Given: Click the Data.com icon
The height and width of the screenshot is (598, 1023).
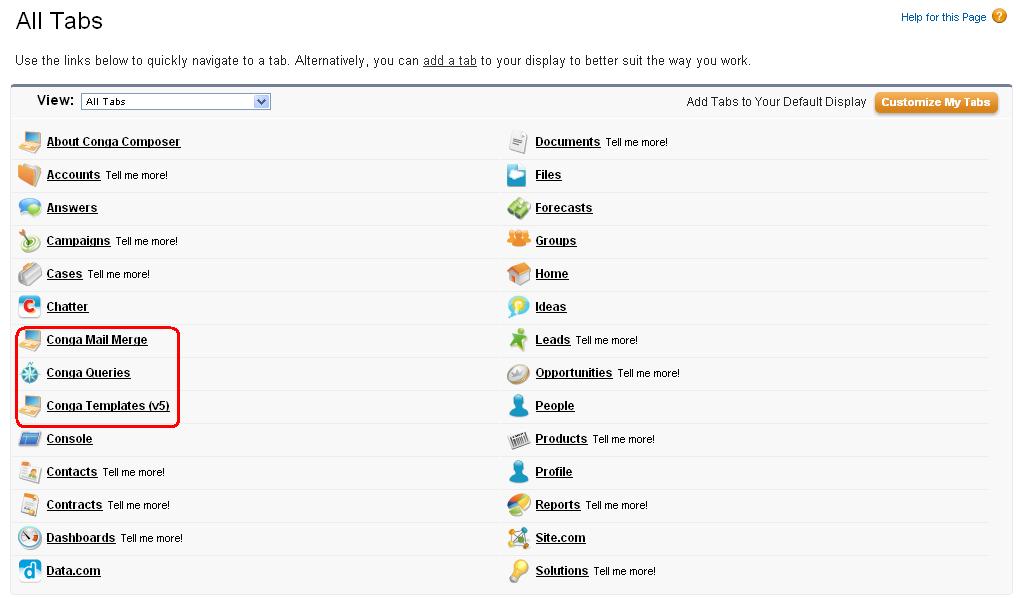Looking at the screenshot, I should pyautogui.click(x=29, y=571).
